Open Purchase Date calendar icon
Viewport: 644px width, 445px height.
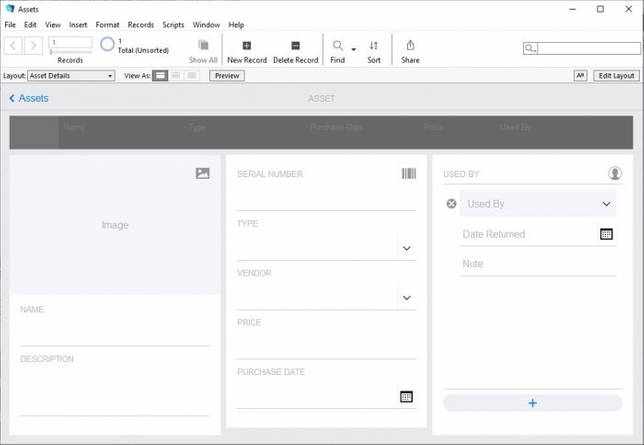point(406,397)
